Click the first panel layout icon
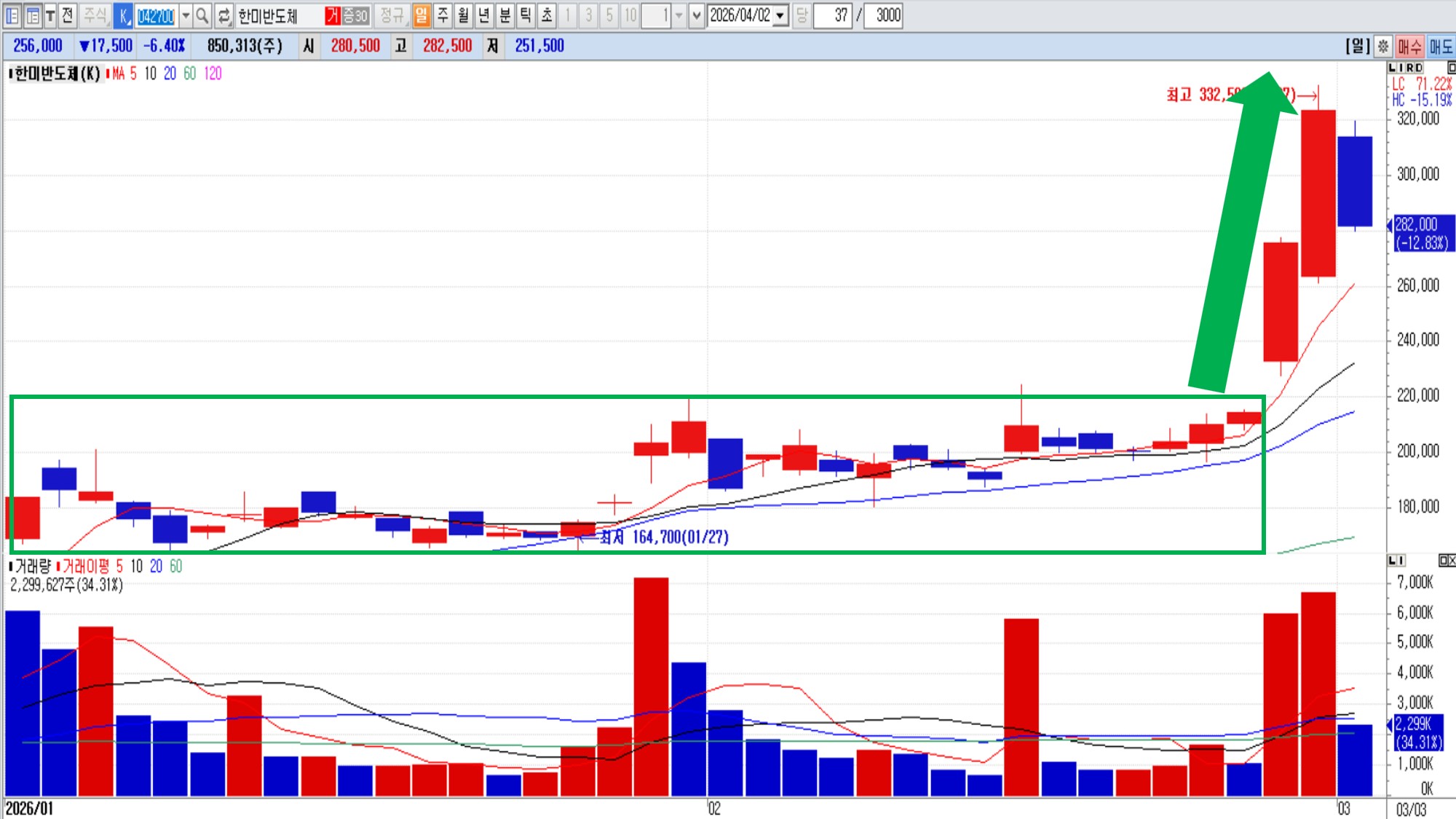 click(x=12, y=15)
